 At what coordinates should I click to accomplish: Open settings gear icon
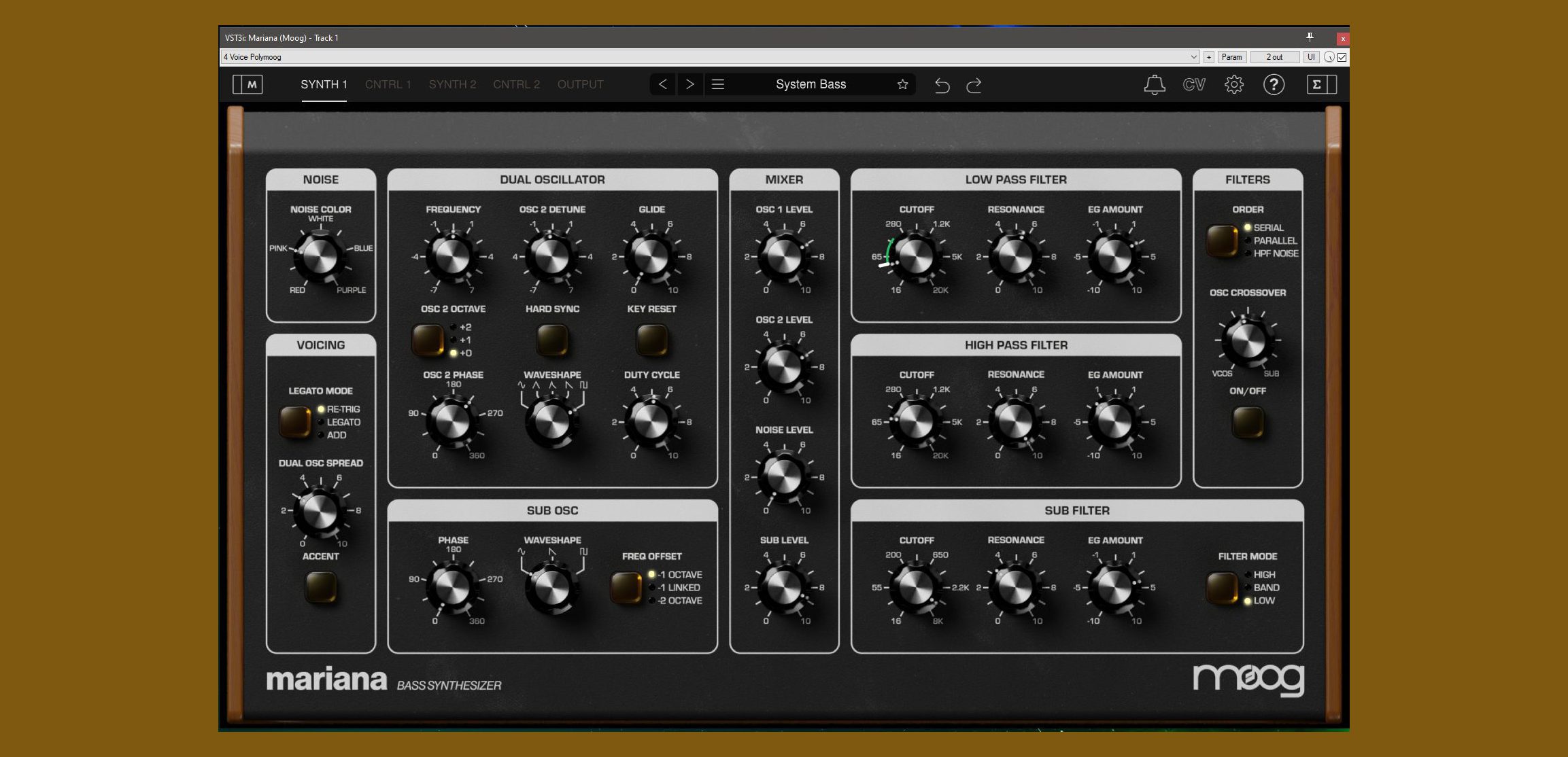click(1234, 84)
